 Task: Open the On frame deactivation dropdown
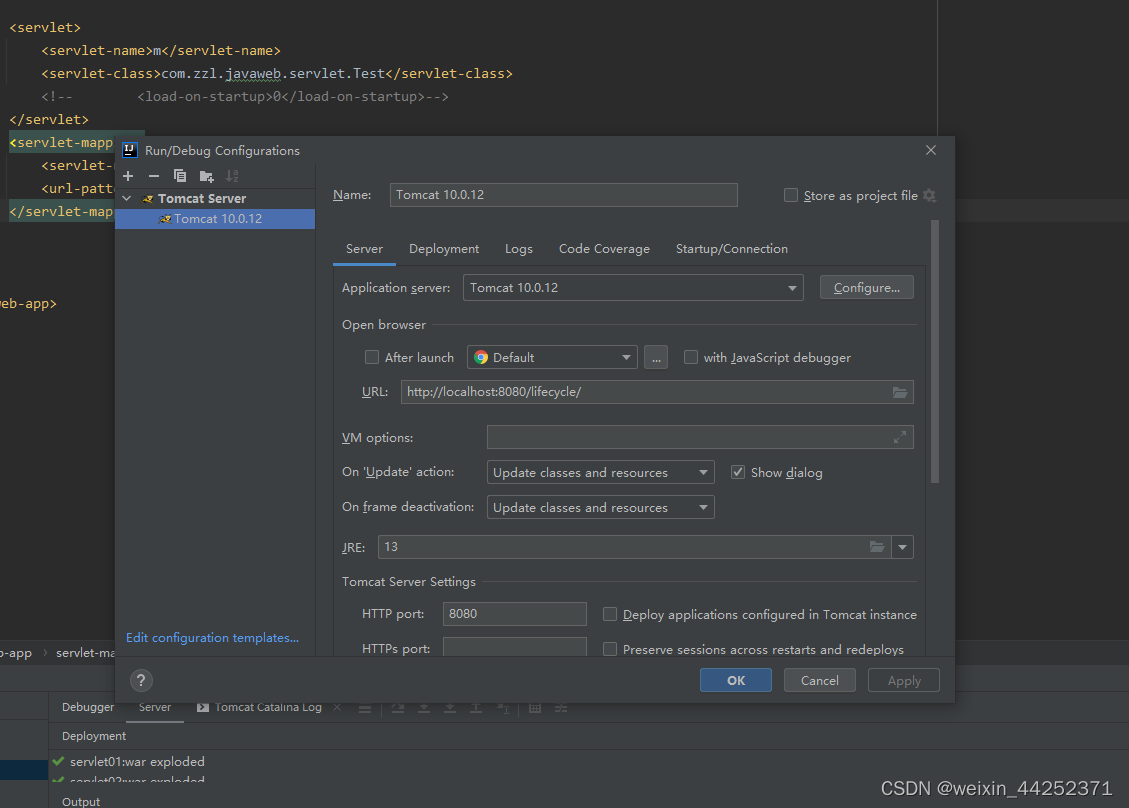click(601, 507)
